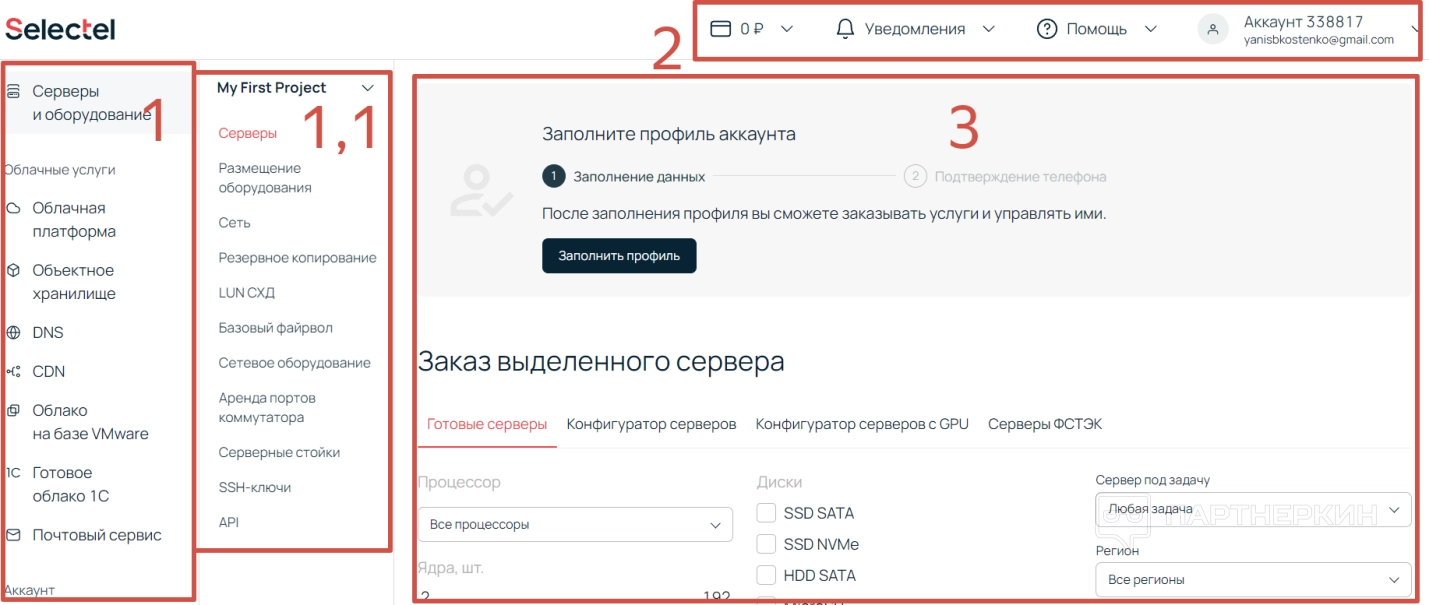The image size is (1429, 605).
Task: Click the DNS globe icon
Action: [13, 333]
